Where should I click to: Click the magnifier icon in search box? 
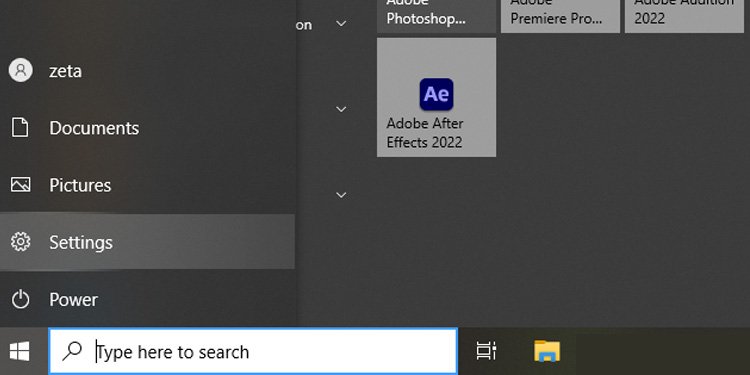point(72,352)
